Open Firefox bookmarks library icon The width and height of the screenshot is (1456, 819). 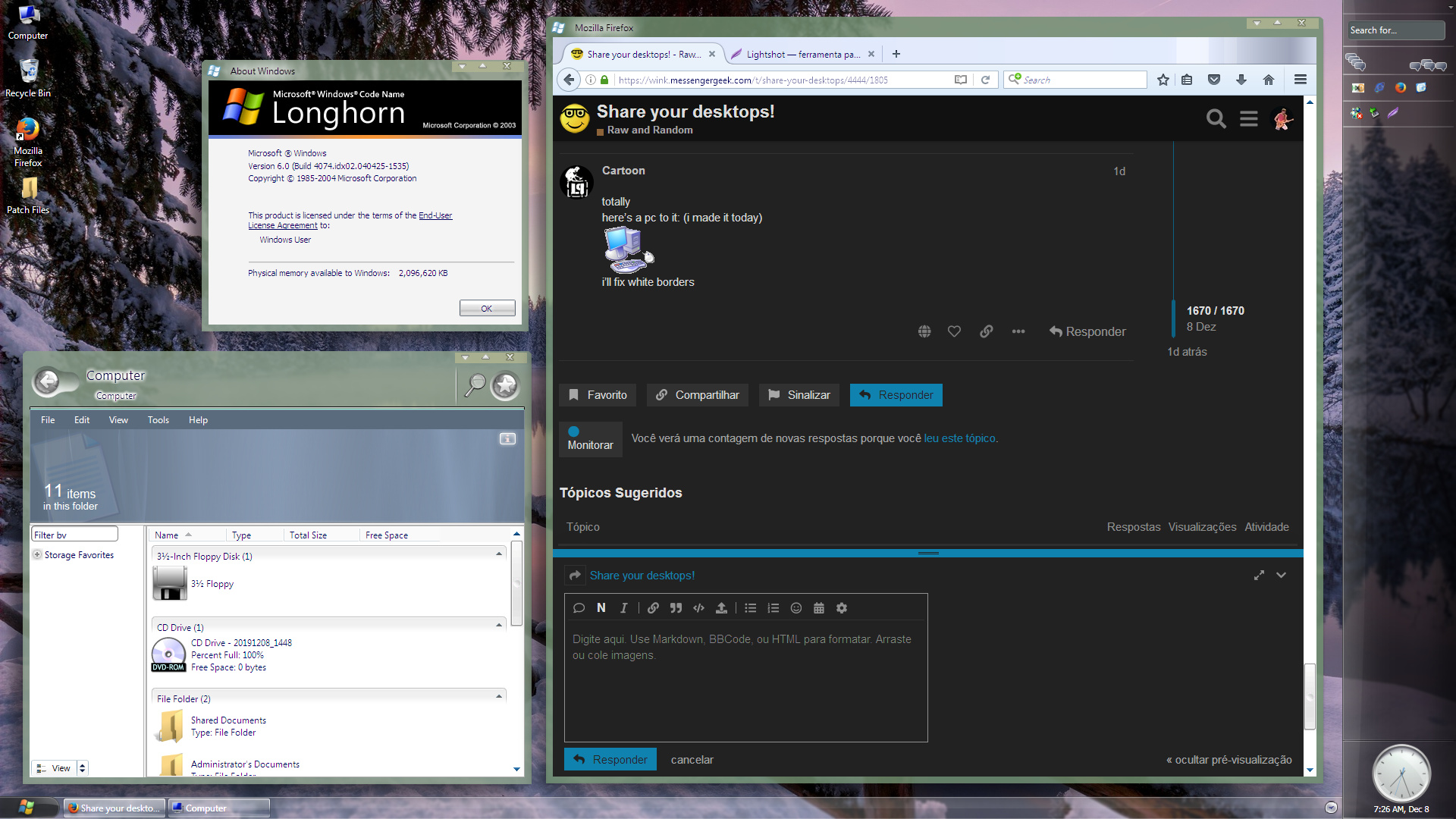1188,80
